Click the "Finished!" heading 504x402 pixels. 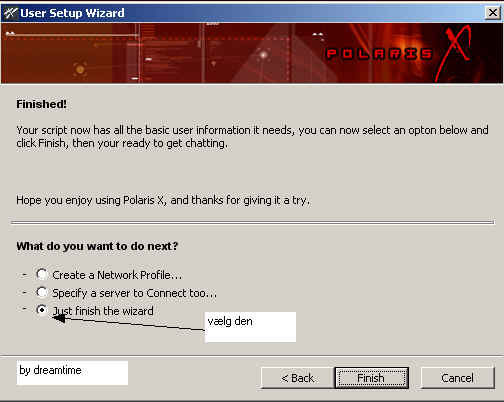[42, 104]
